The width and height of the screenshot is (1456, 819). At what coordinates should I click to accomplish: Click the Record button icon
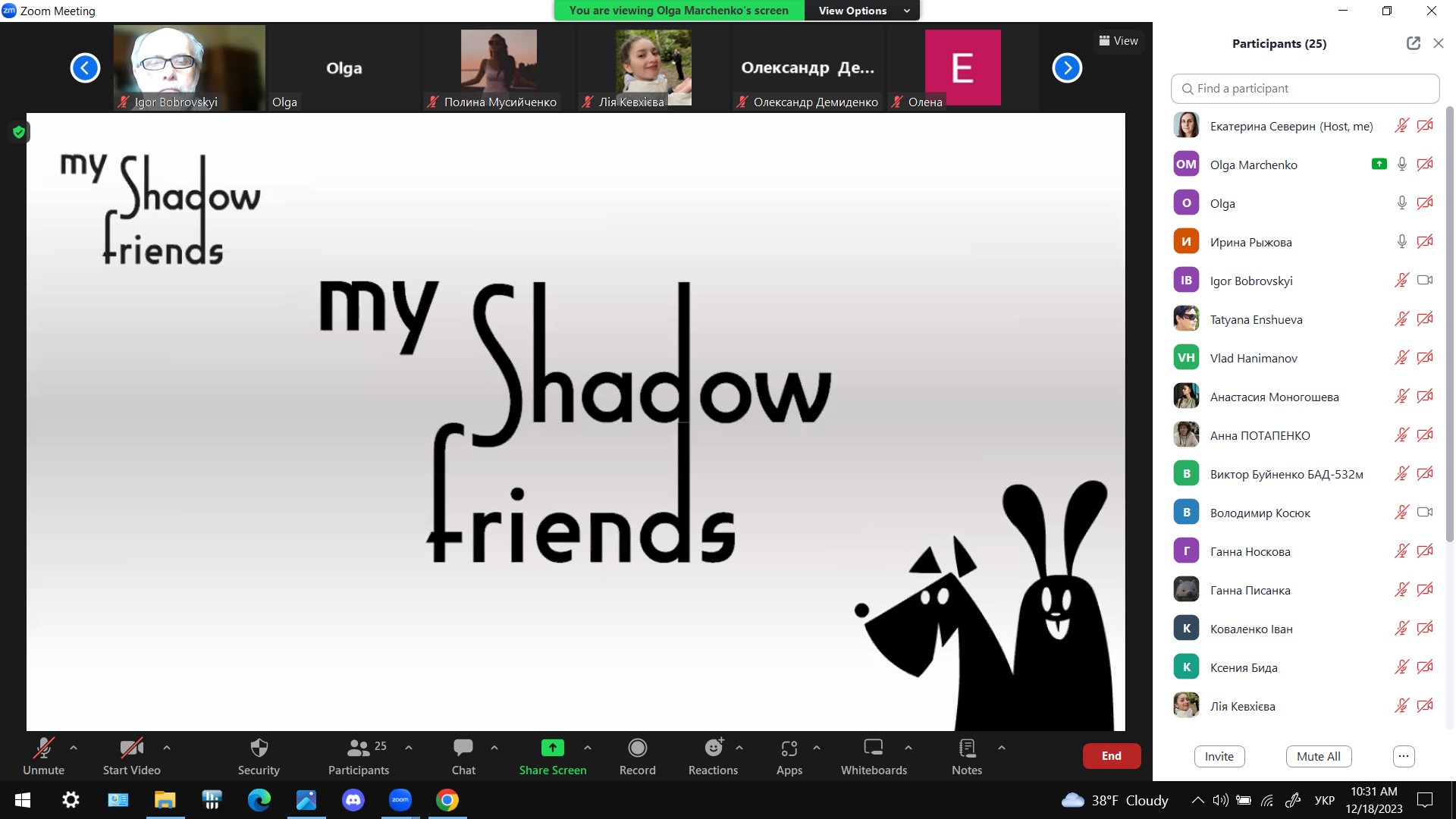tap(637, 748)
